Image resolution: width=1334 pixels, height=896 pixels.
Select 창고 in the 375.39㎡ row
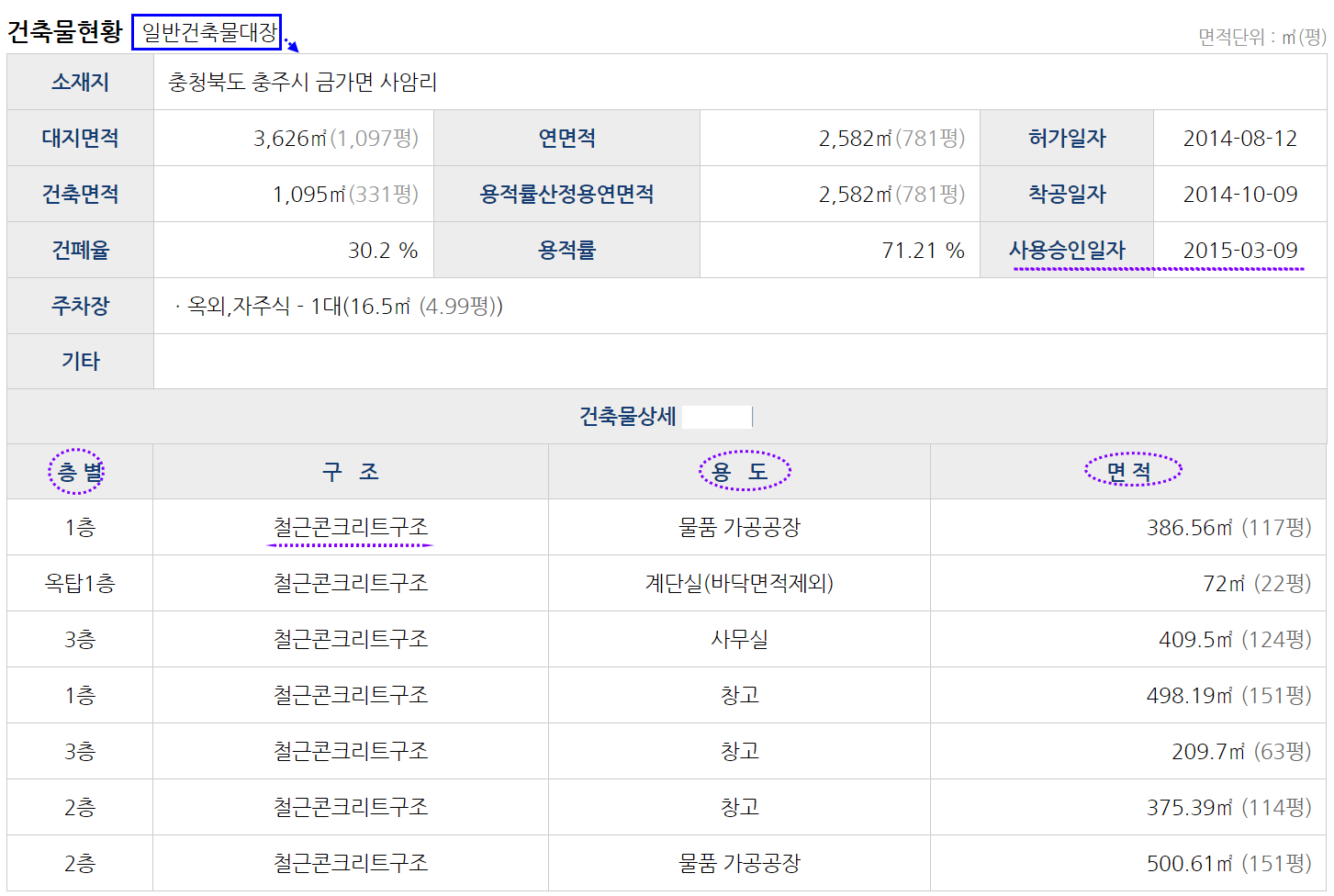[739, 807]
